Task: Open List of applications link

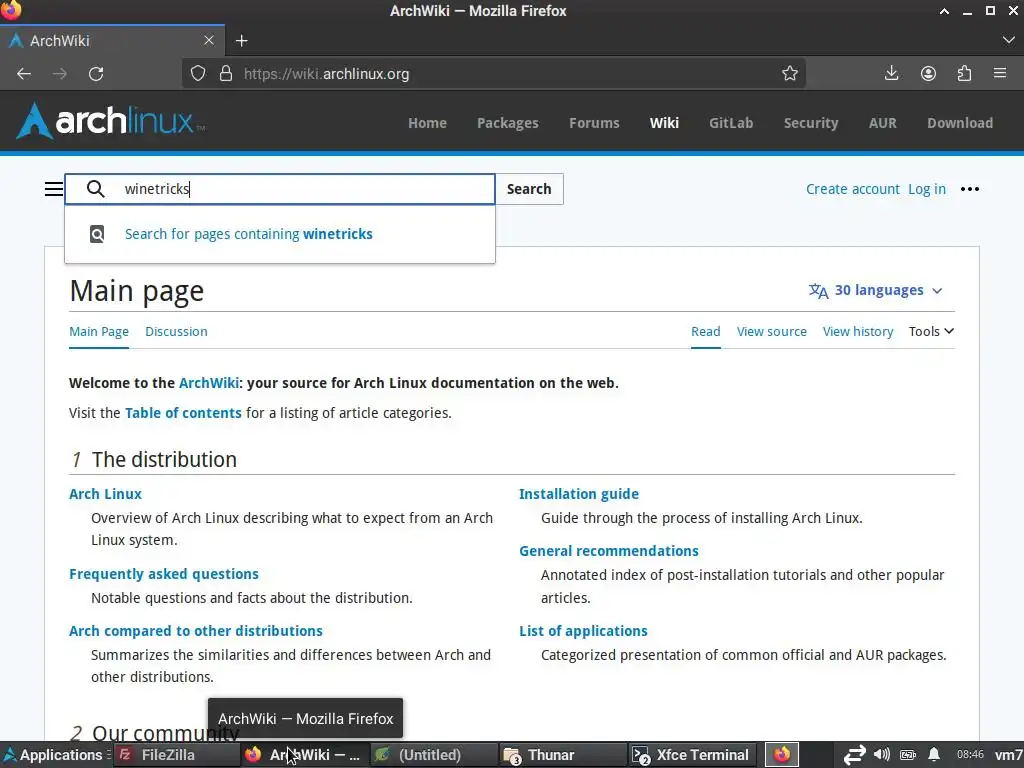Action: pos(583,631)
